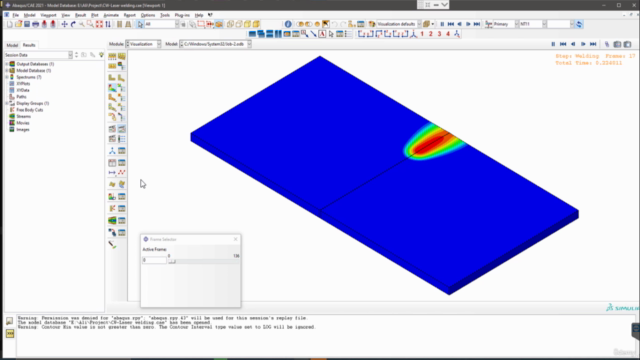Click the blue Query information icon
This screenshot has height=360, width=640.
coord(288,24)
